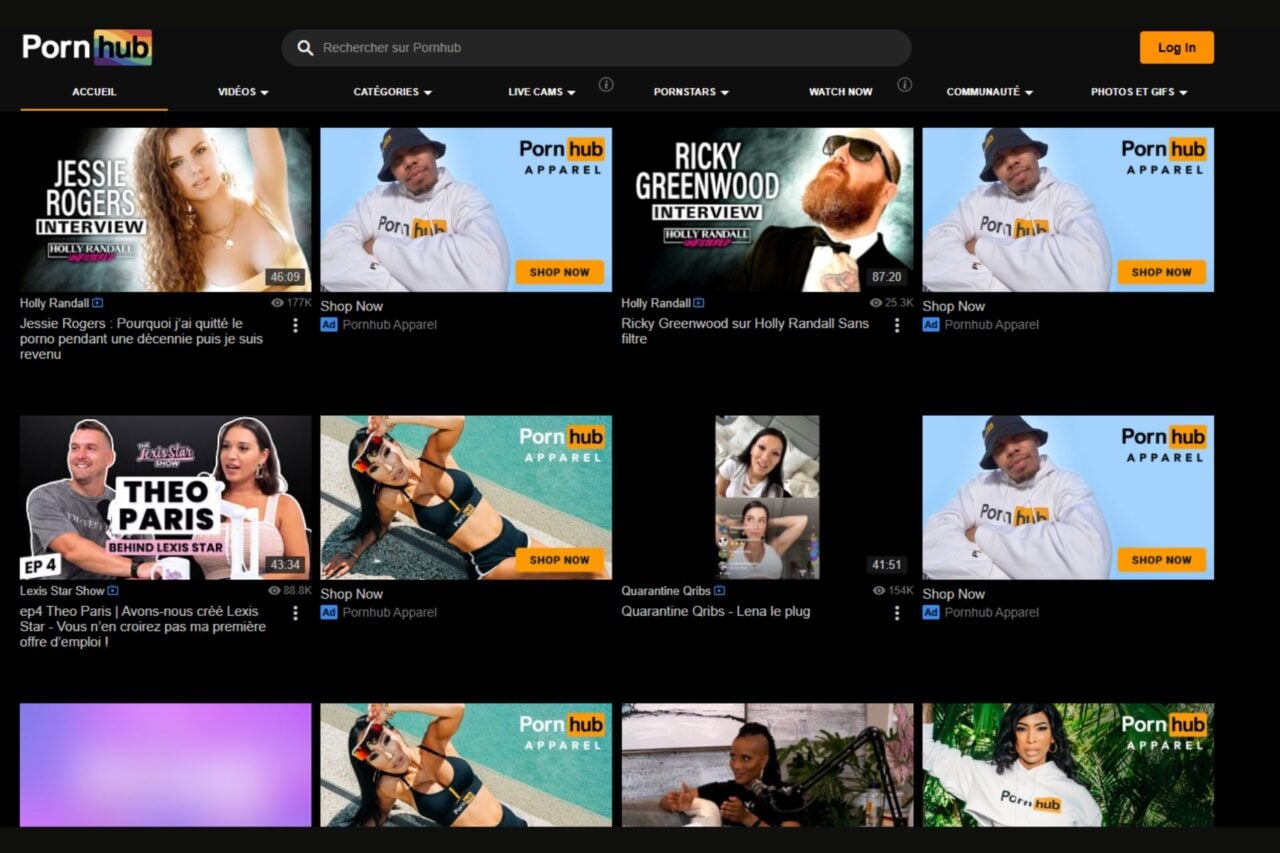Open the Theo Paris EP 4 thumbnail

pyautogui.click(x=165, y=497)
